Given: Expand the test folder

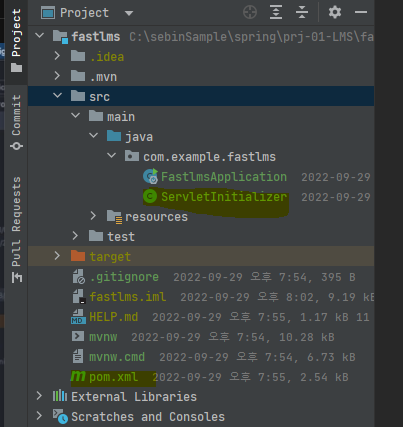Looking at the screenshot, I should (75, 236).
